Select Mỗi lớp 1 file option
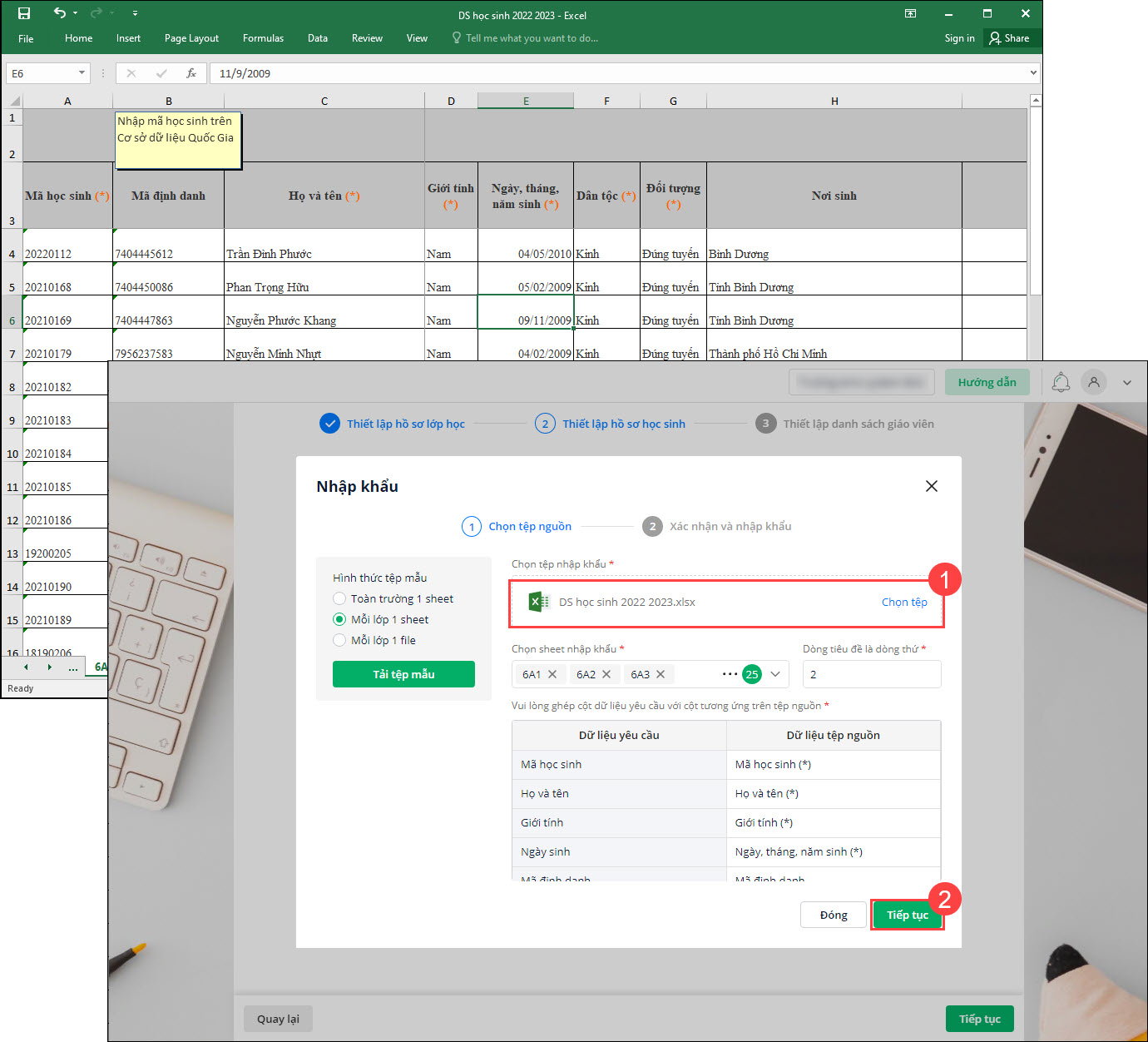This screenshot has width=1148, height=1042. [x=339, y=640]
